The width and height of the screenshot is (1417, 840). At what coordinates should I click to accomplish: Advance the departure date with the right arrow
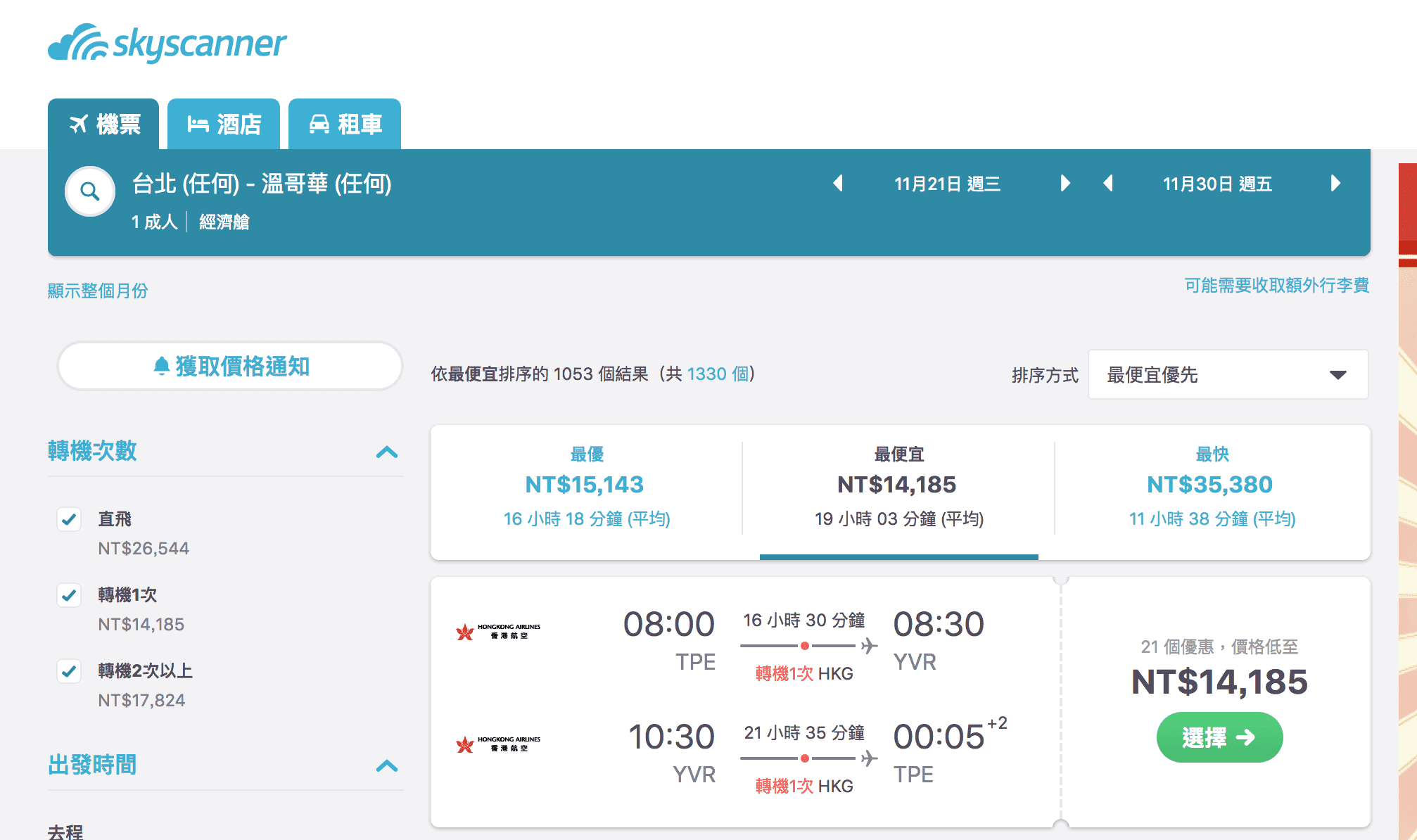(1065, 184)
